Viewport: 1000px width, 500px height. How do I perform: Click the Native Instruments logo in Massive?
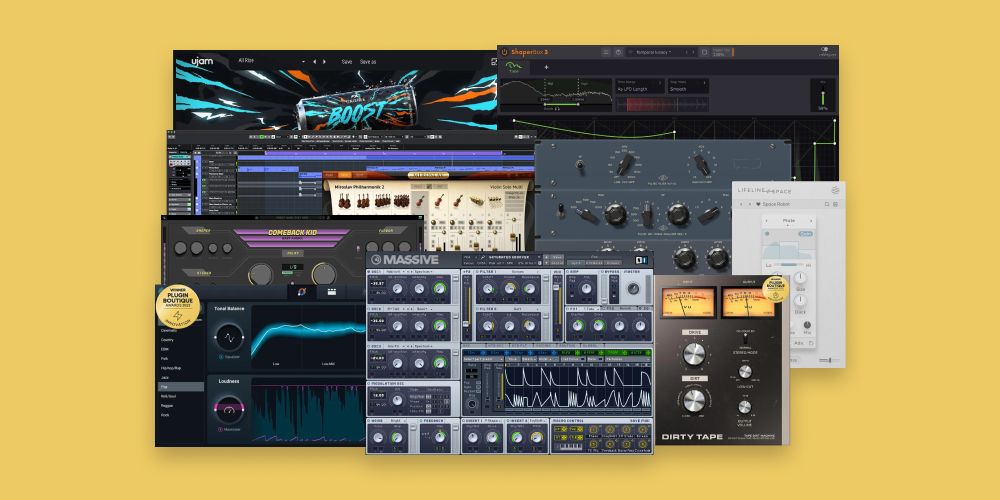[641, 260]
